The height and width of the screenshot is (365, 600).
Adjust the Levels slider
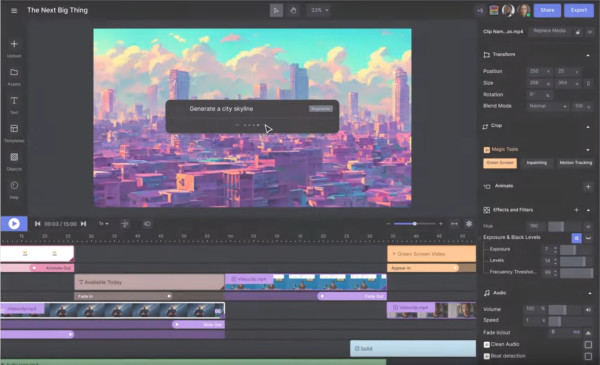[x=576, y=261]
